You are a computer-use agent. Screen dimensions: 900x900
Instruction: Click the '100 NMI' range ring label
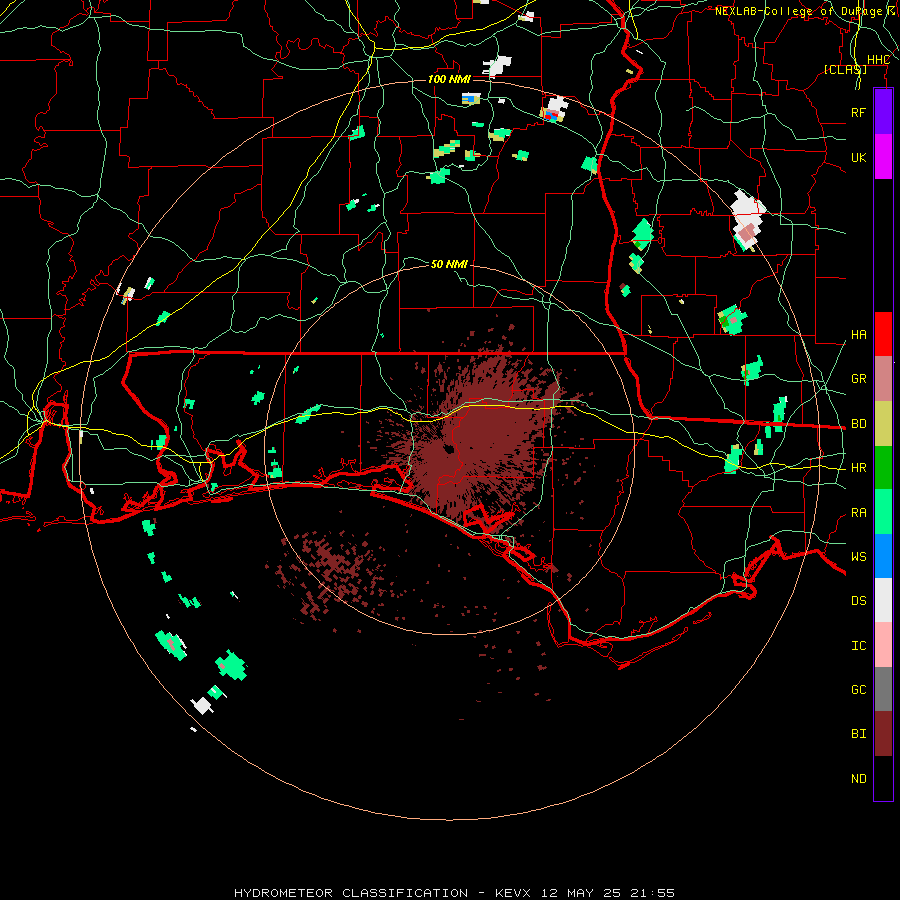[x=449, y=79]
